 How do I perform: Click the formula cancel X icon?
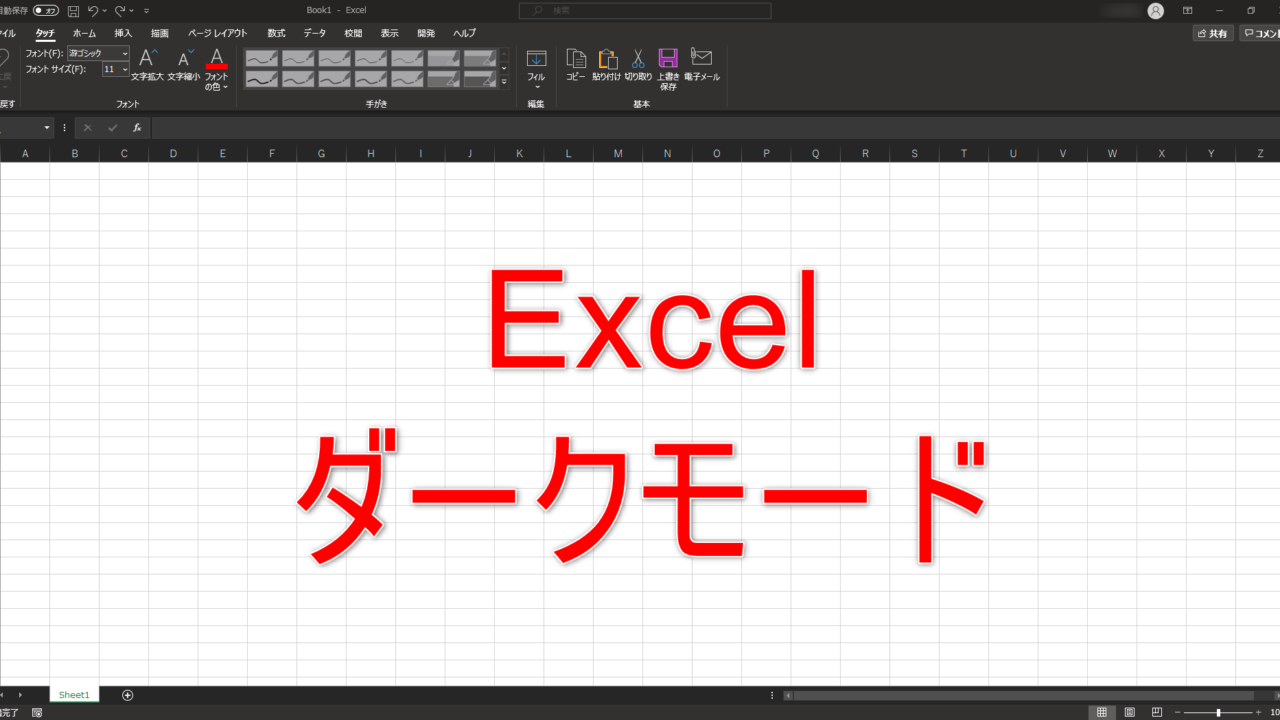point(87,128)
